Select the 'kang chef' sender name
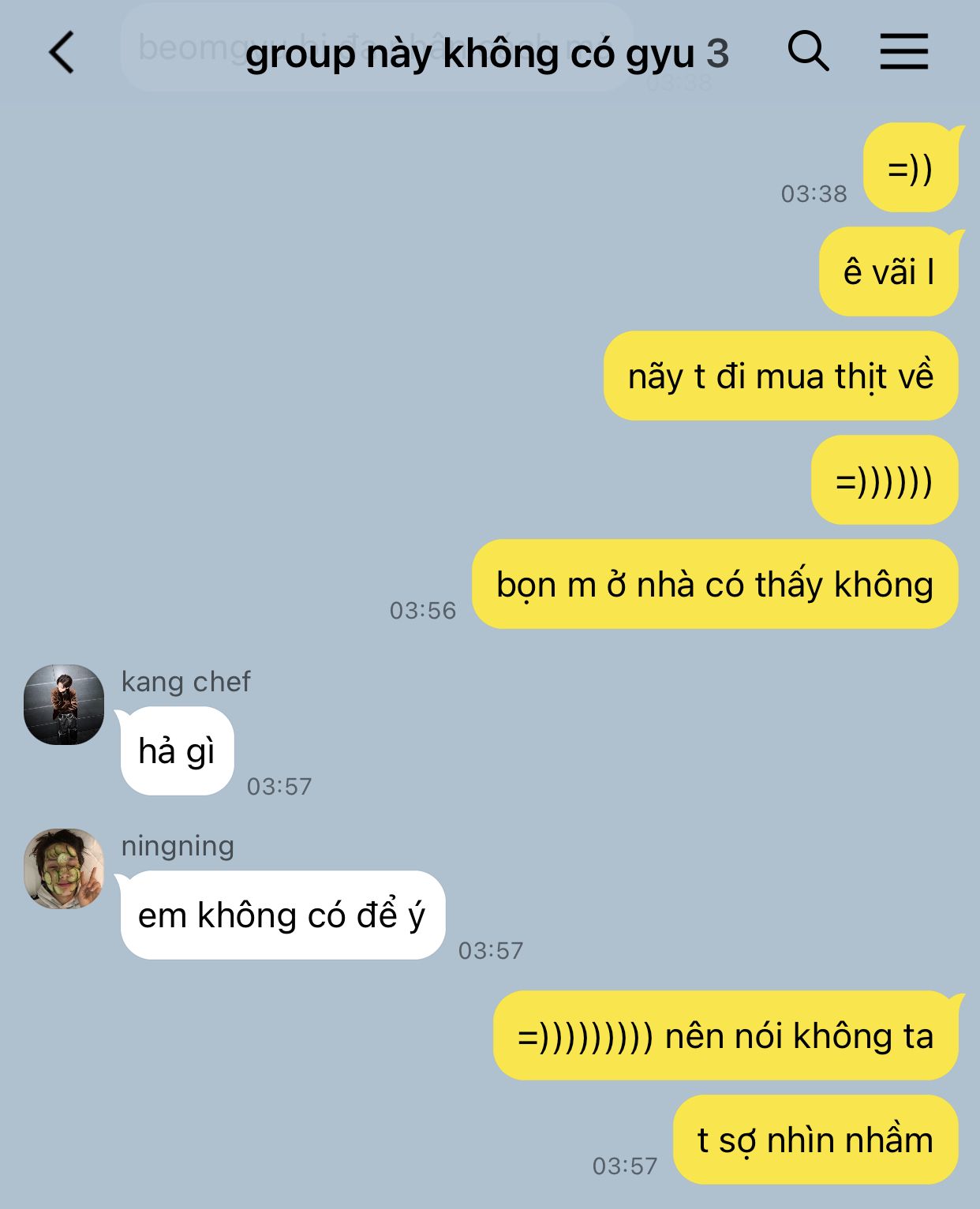This screenshot has height=1209, width=980. pyautogui.click(x=185, y=681)
